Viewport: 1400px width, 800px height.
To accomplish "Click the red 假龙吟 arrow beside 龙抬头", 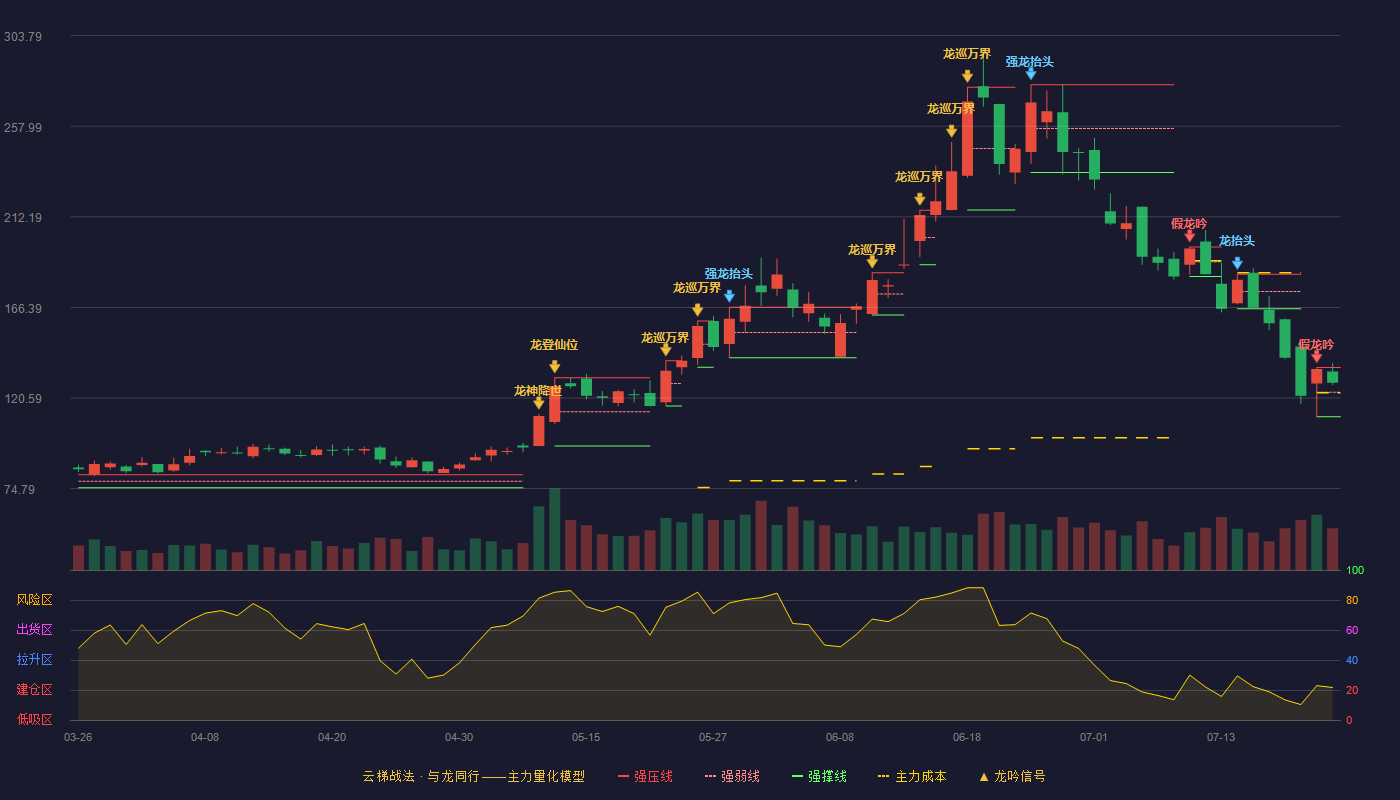I will point(1189,236).
